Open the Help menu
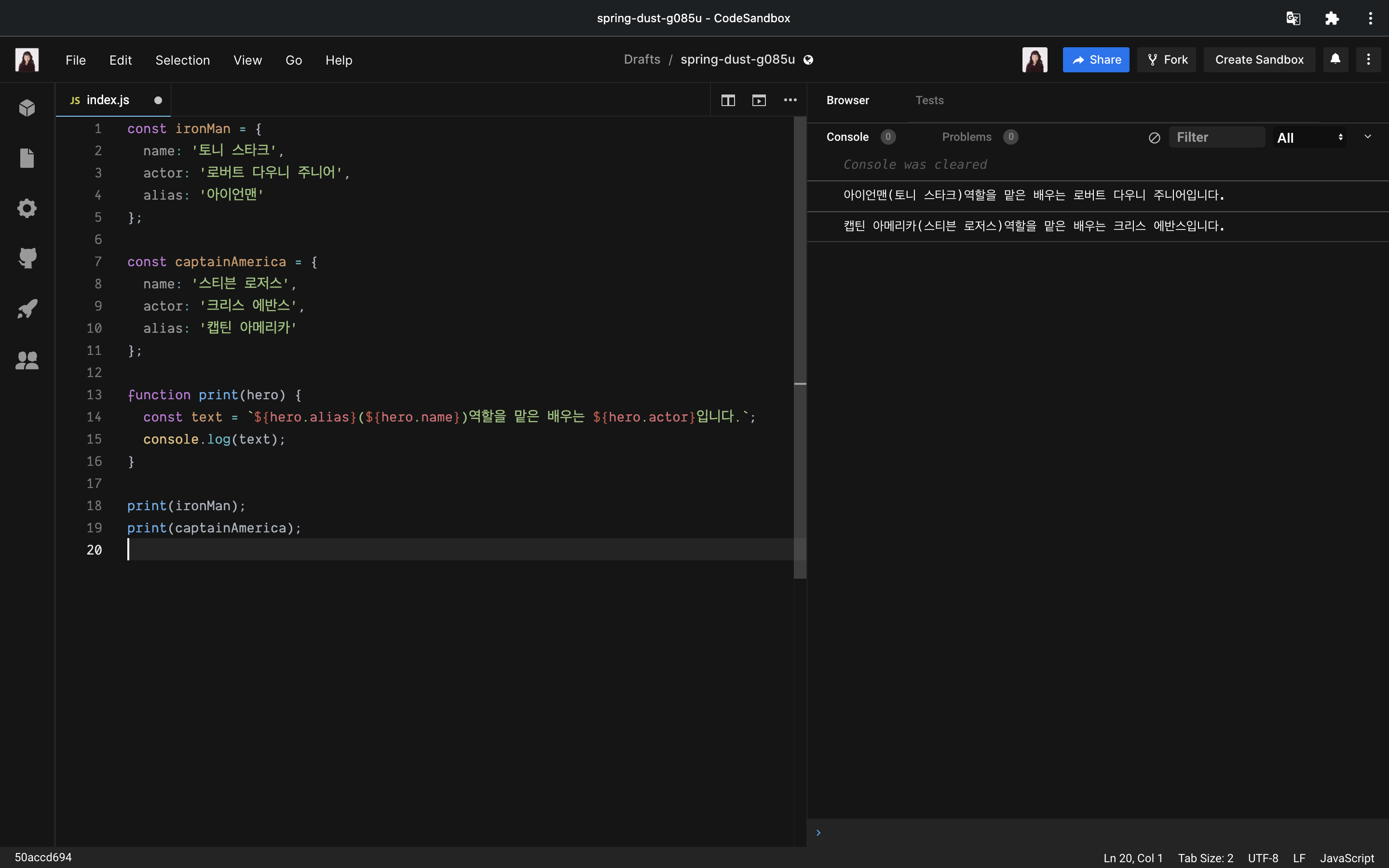The width and height of the screenshot is (1389, 868). [339, 60]
